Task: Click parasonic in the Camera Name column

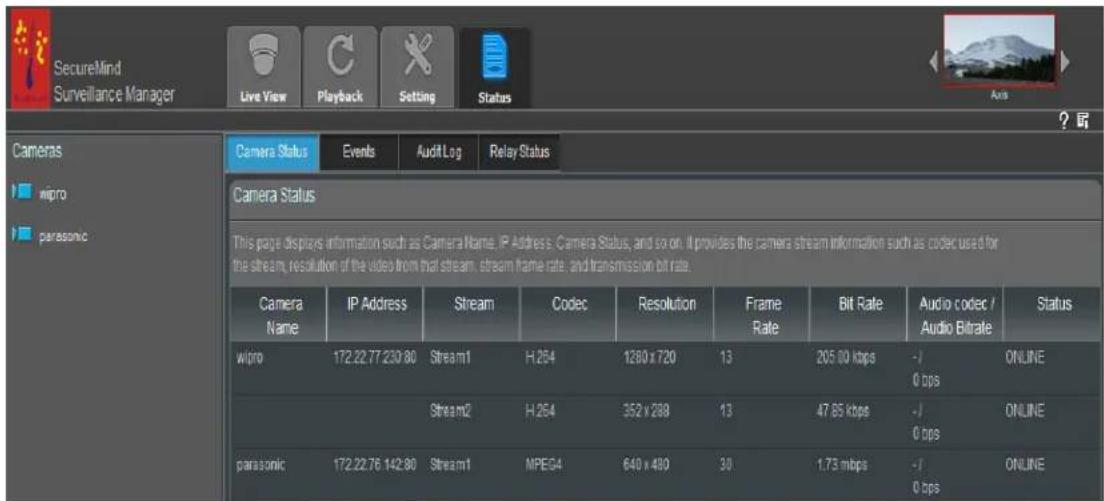Action: 261,465
